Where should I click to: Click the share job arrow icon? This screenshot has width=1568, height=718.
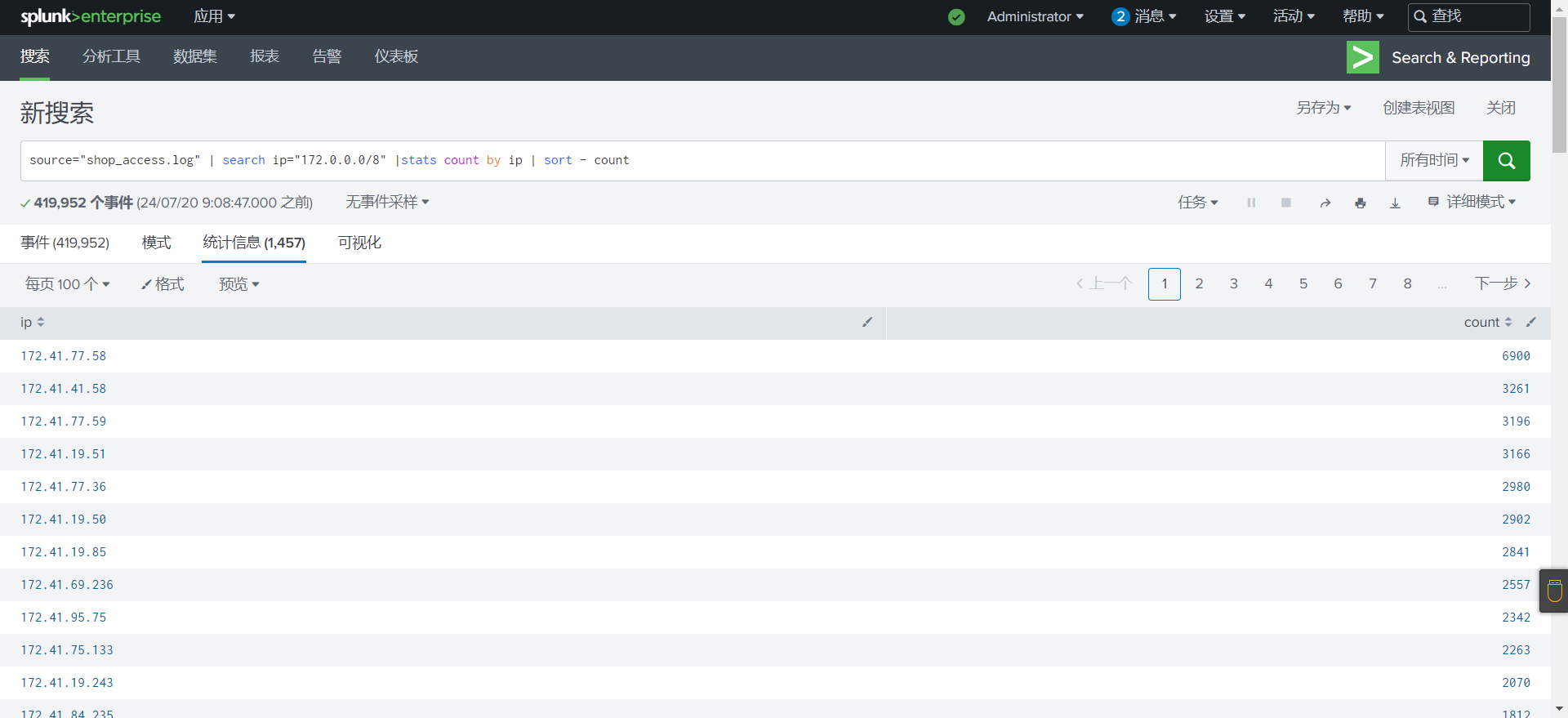tap(1325, 203)
